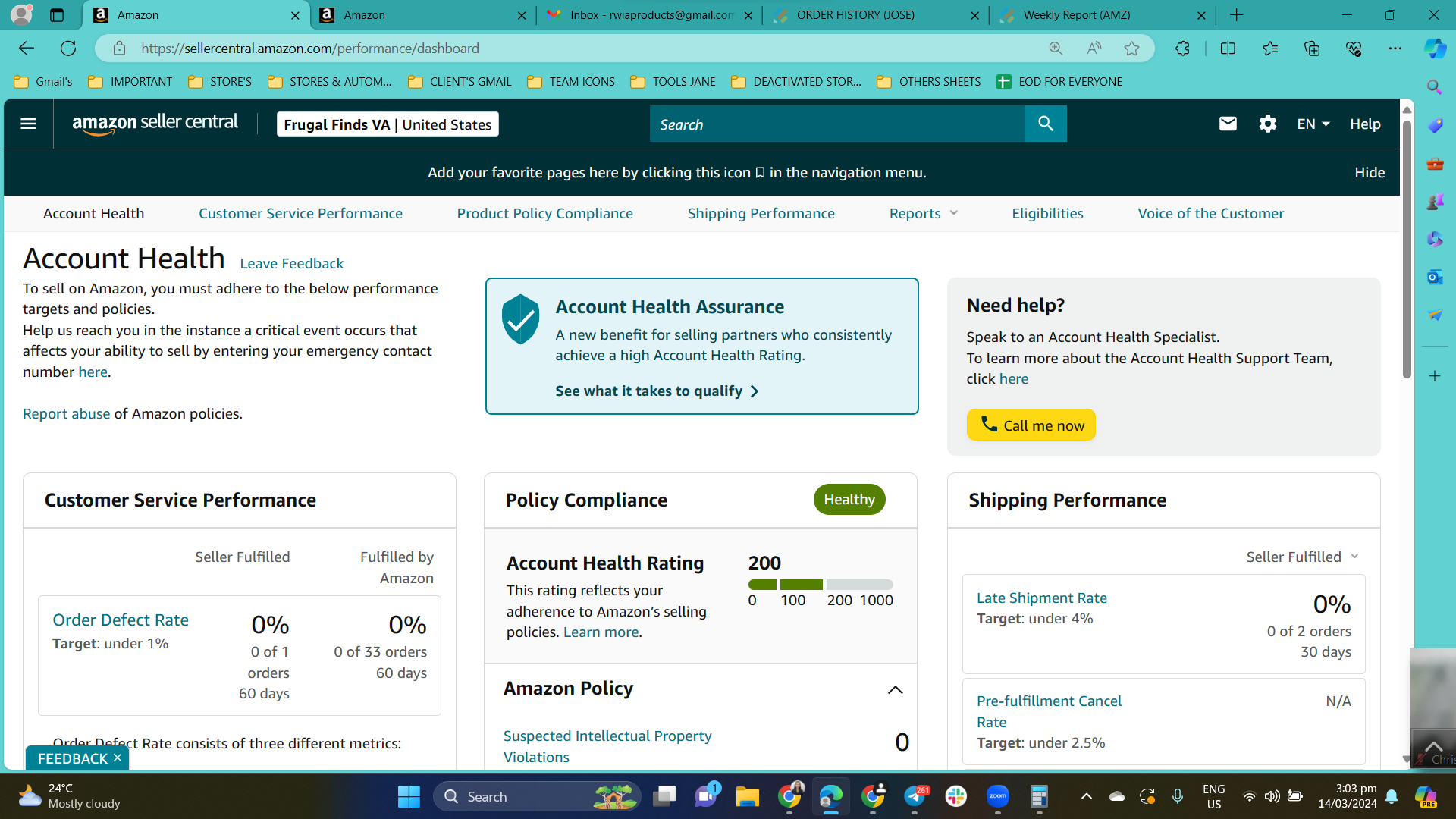
Task: Reload the page with the refresh icon
Action: click(x=68, y=49)
